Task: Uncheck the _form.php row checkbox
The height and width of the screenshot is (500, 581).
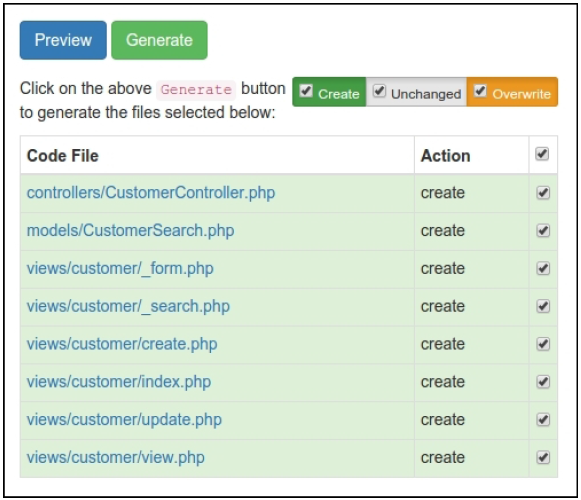Action: [543, 268]
